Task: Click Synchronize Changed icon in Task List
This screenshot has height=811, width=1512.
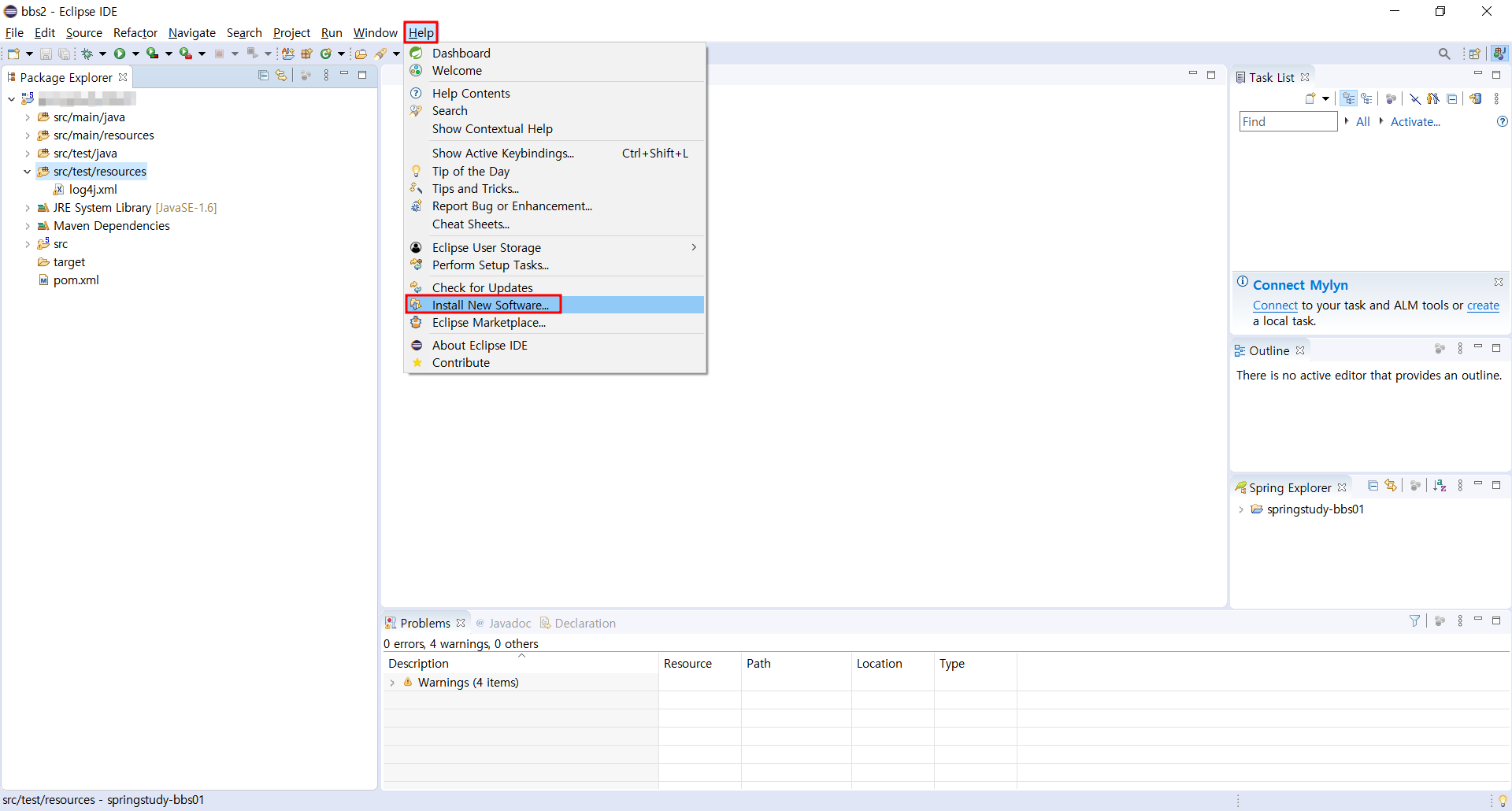Action: (1476, 98)
